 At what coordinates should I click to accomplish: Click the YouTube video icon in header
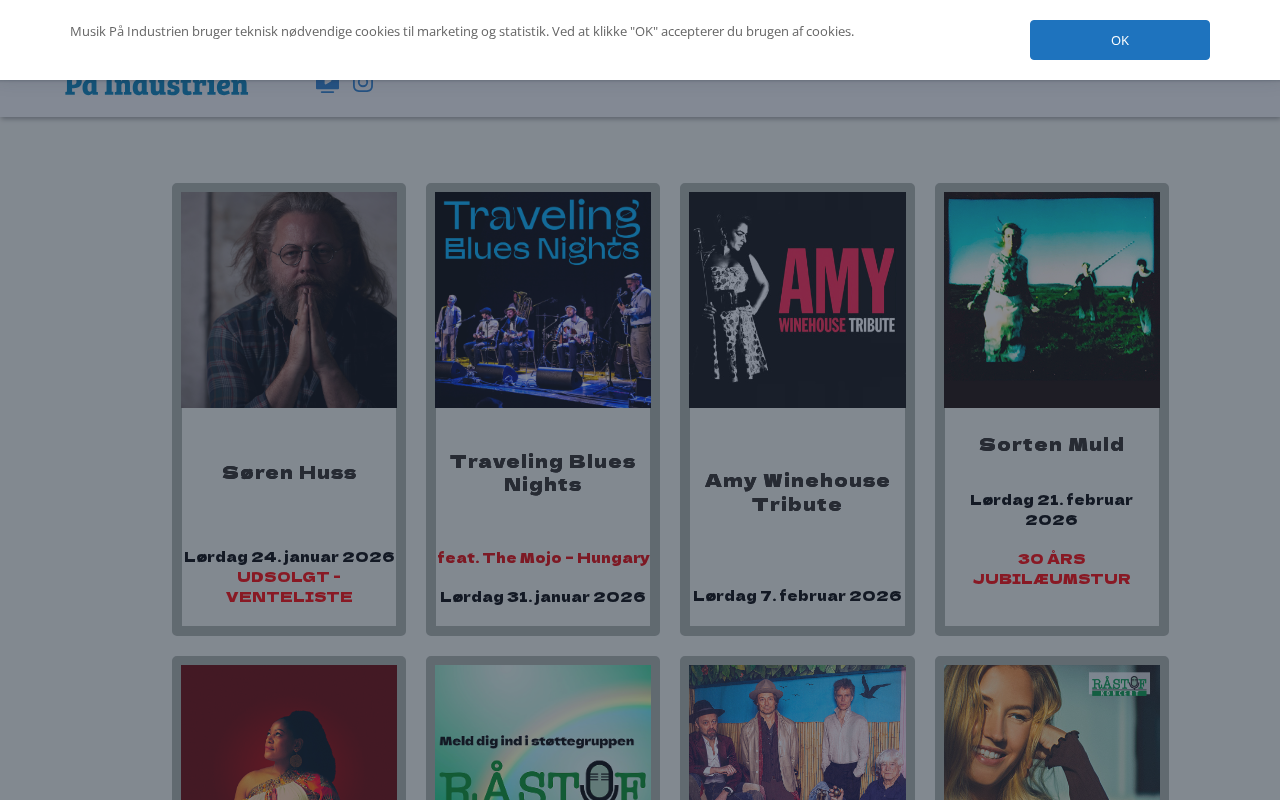tap(327, 84)
